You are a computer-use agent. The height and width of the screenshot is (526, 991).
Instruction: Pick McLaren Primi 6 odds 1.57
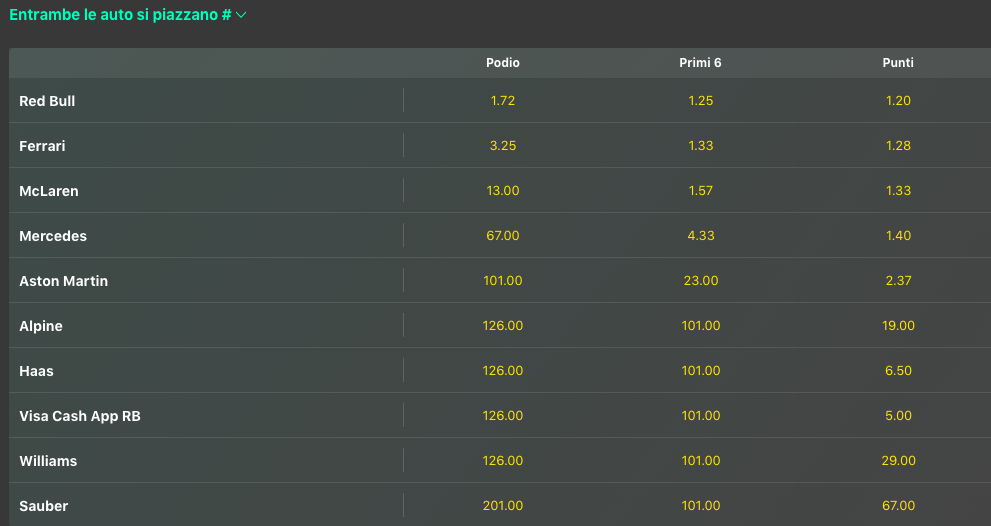tap(701, 191)
